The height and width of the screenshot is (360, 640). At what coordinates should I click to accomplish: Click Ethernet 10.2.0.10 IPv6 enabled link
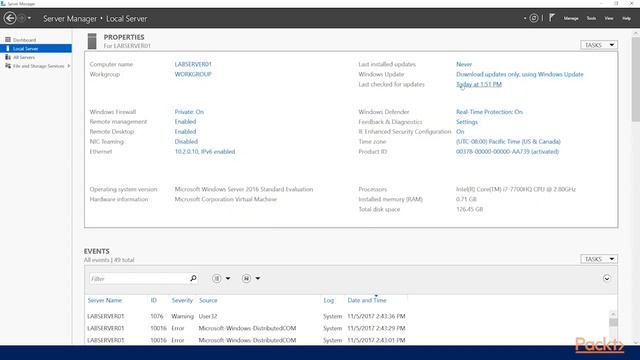[x=205, y=151]
